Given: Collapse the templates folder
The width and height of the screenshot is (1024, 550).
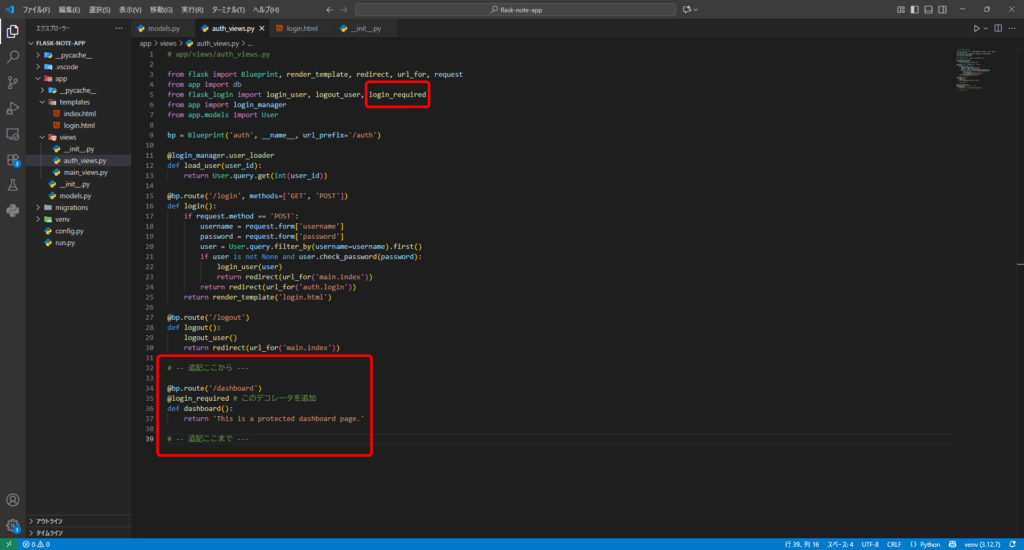Looking at the screenshot, I should point(73,102).
